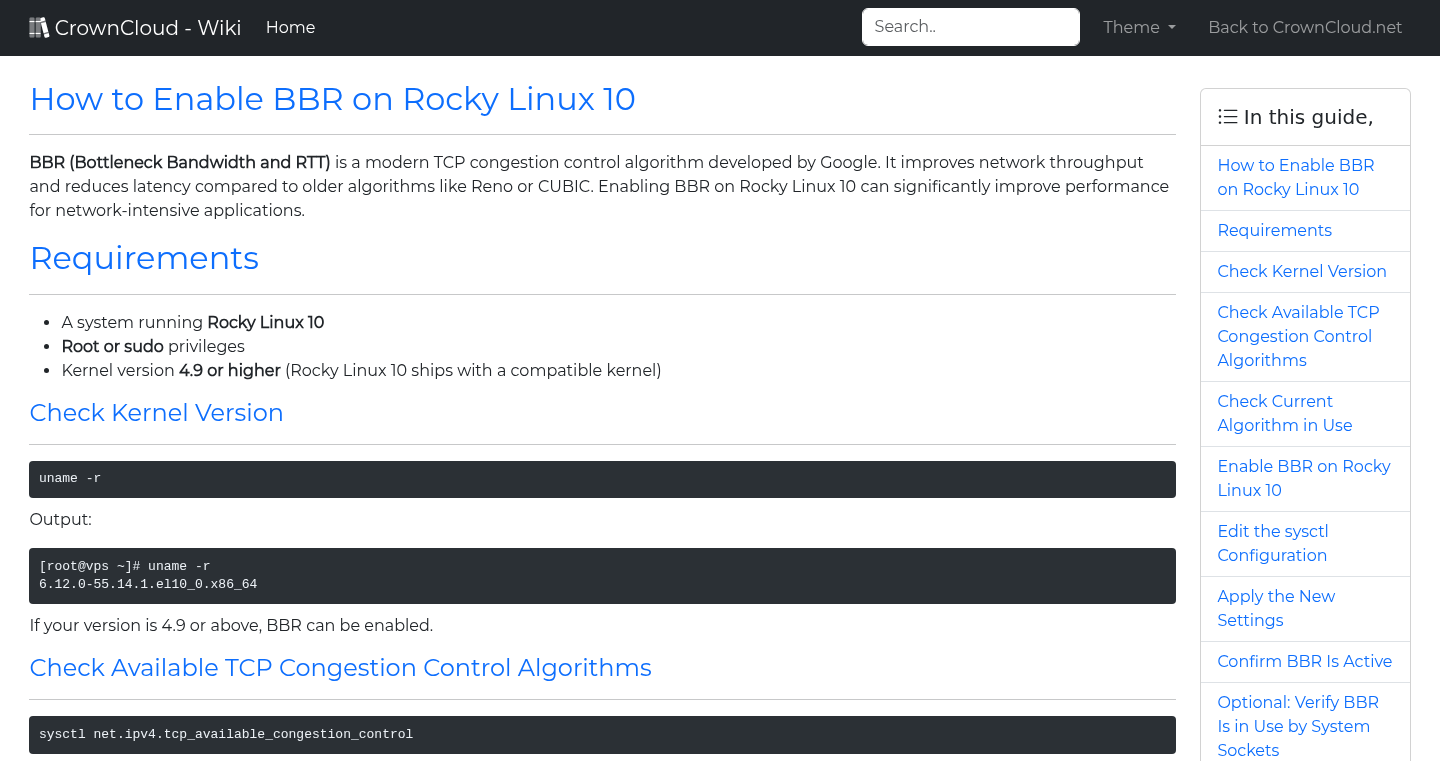The height and width of the screenshot is (761, 1440).
Task: Click the top sidebar link "How to Enable BBR on Rocky Linux 10"
Action: (x=1296, y=177)
